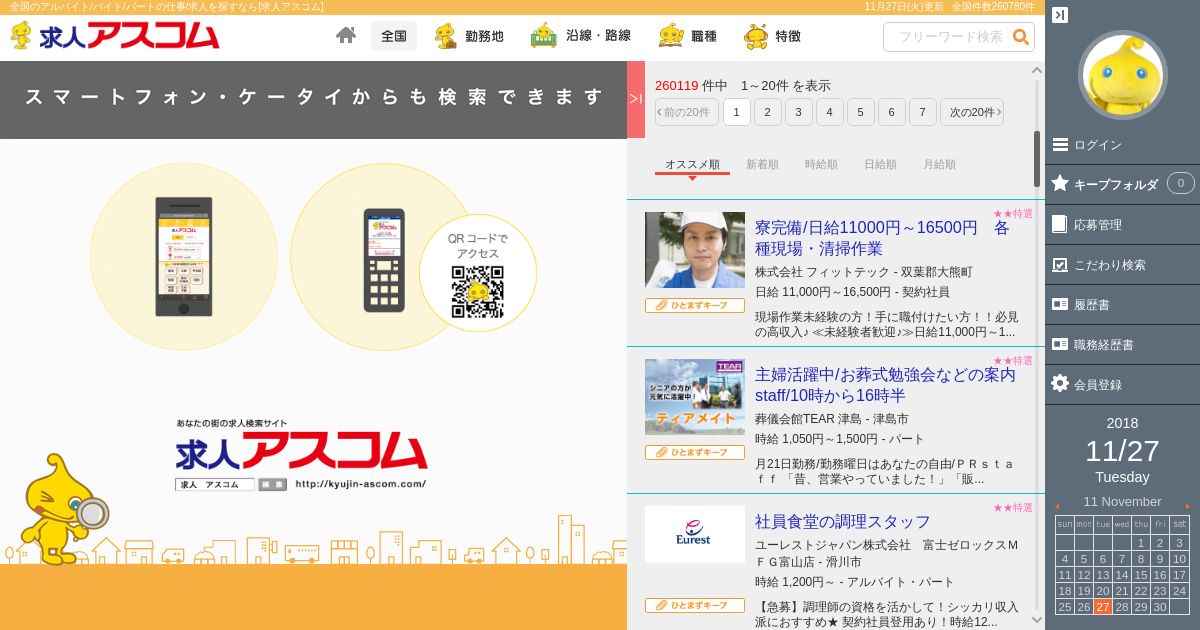The width and height of the screenshot is (1200, 630).
Task: Click the worker photo thumbnail for フィットテック job
Action: click(x=695, y=250)
